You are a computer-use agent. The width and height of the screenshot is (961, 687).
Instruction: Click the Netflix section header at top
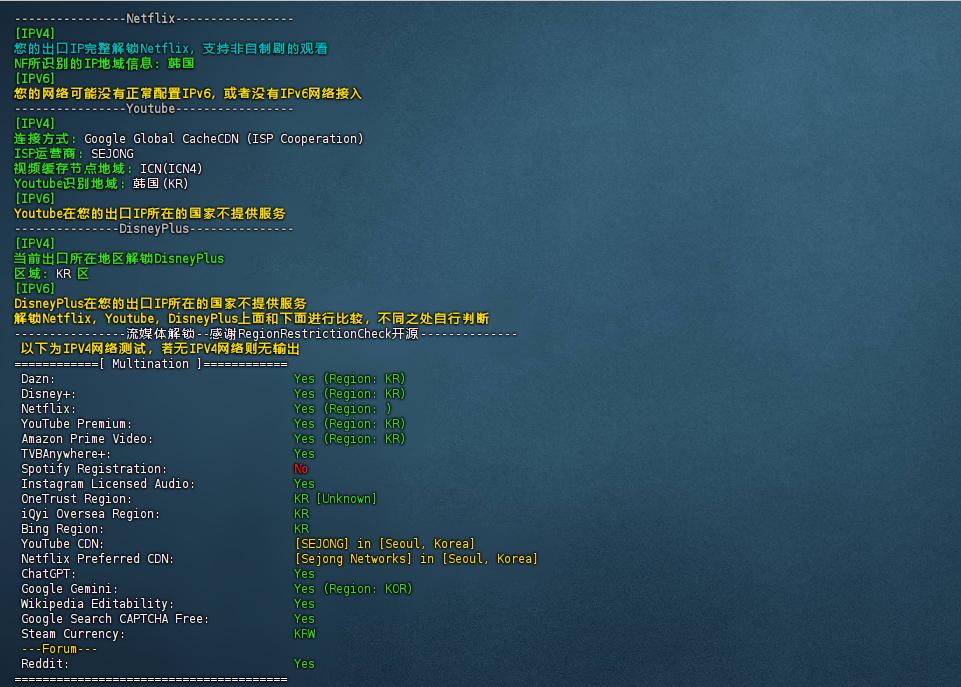point(154,18)
